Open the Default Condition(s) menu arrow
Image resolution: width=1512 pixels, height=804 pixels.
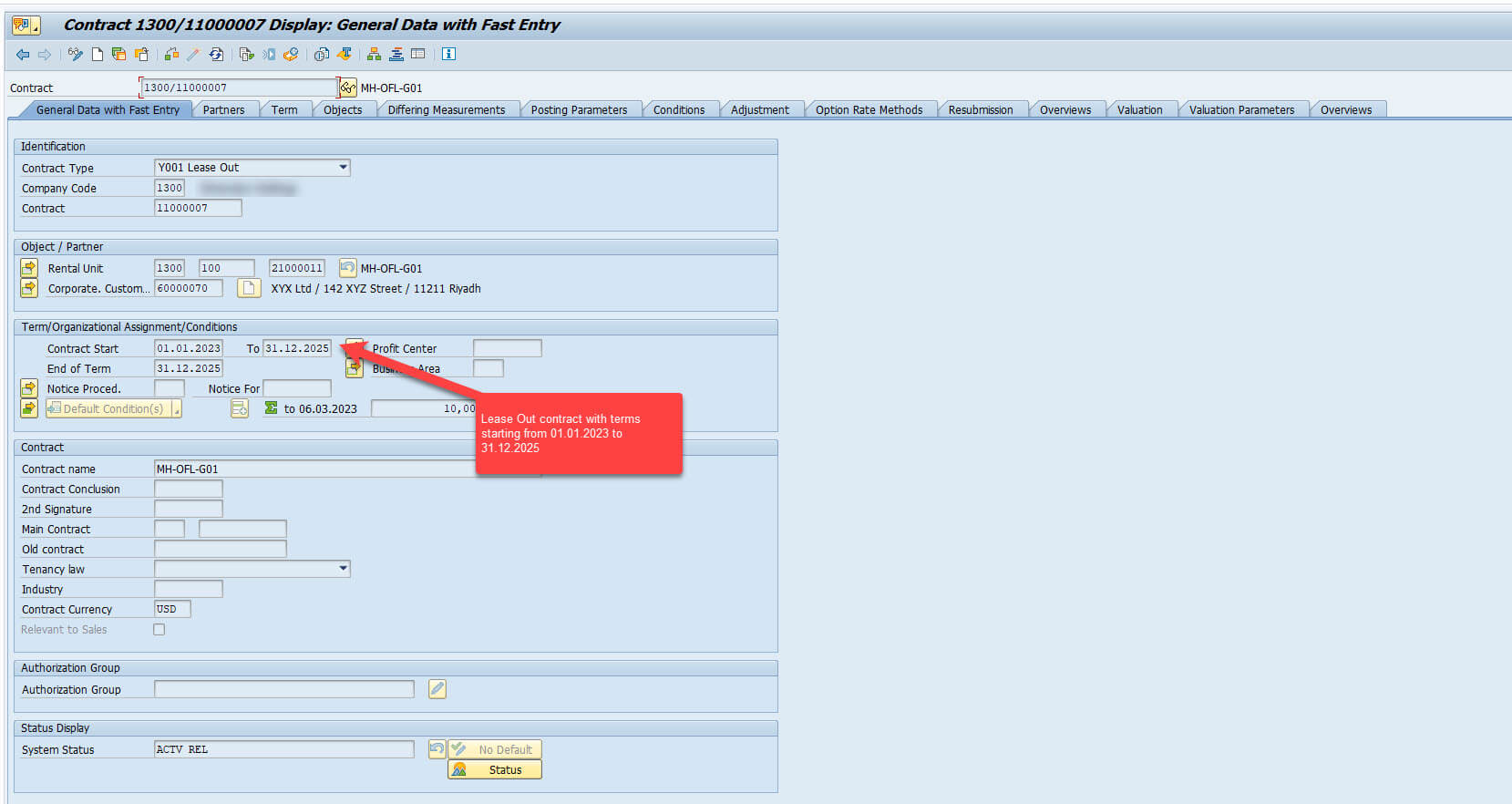click(x=177, y=409)
